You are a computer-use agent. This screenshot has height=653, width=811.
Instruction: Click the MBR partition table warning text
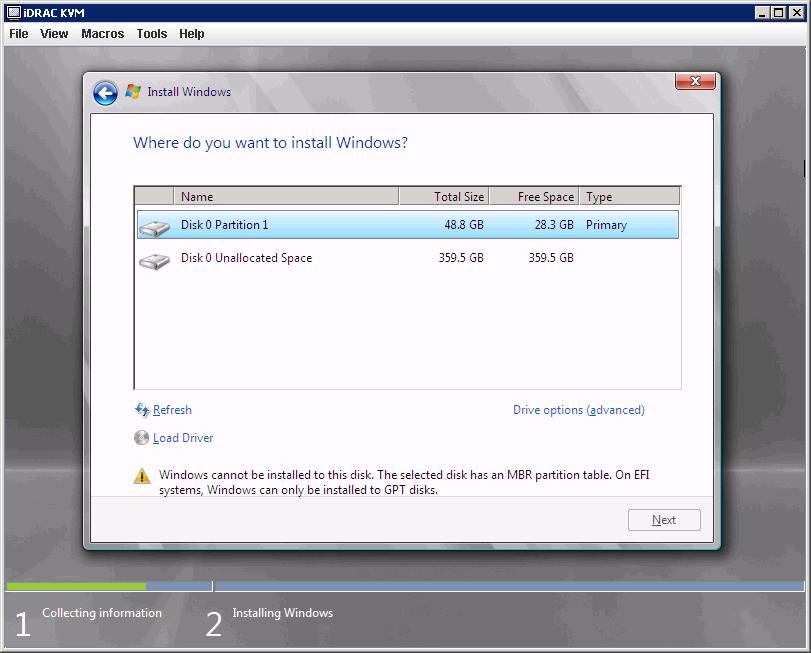tap(404, 482)
